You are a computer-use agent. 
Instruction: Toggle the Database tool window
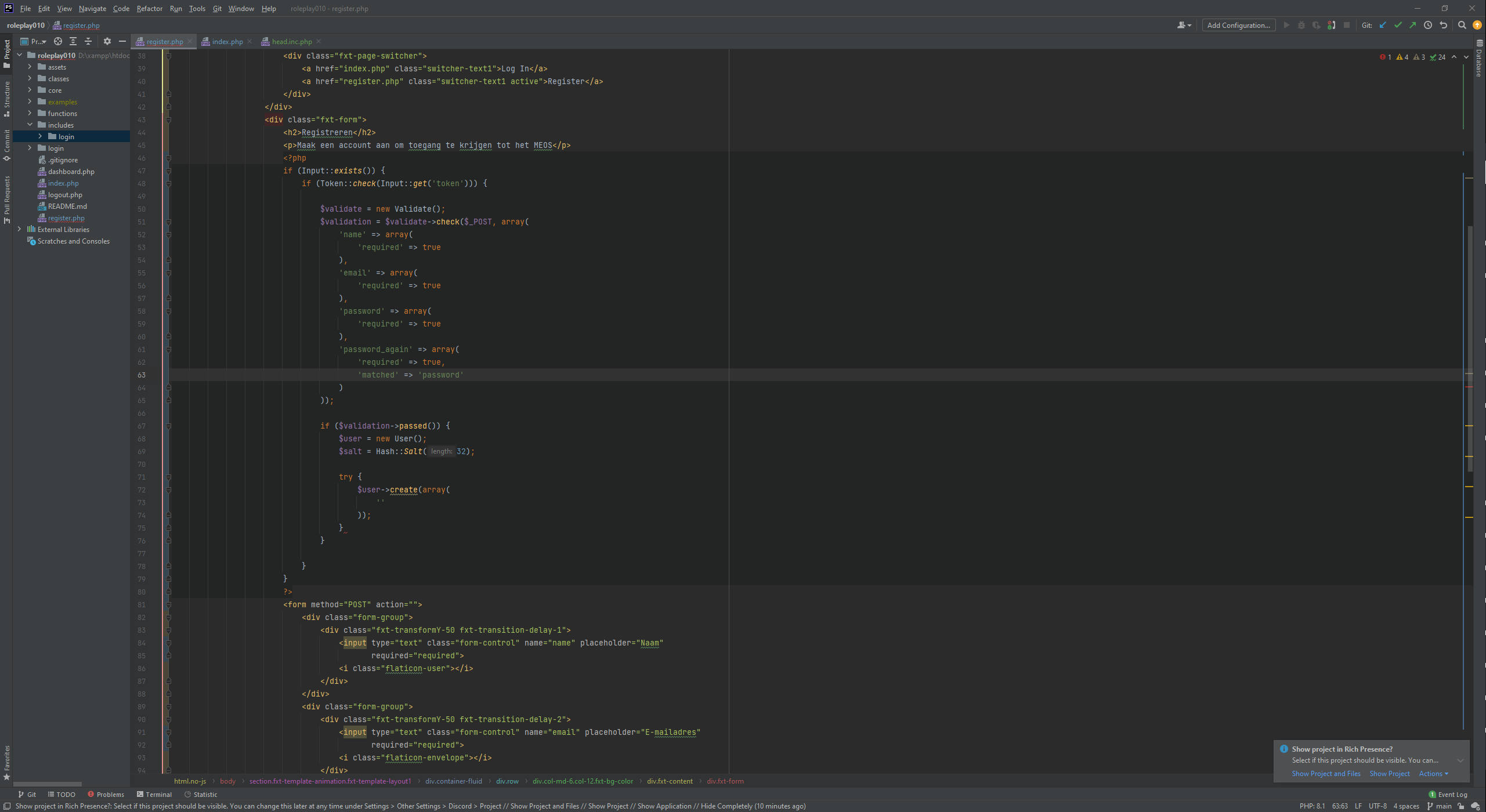click(1479, 58)
